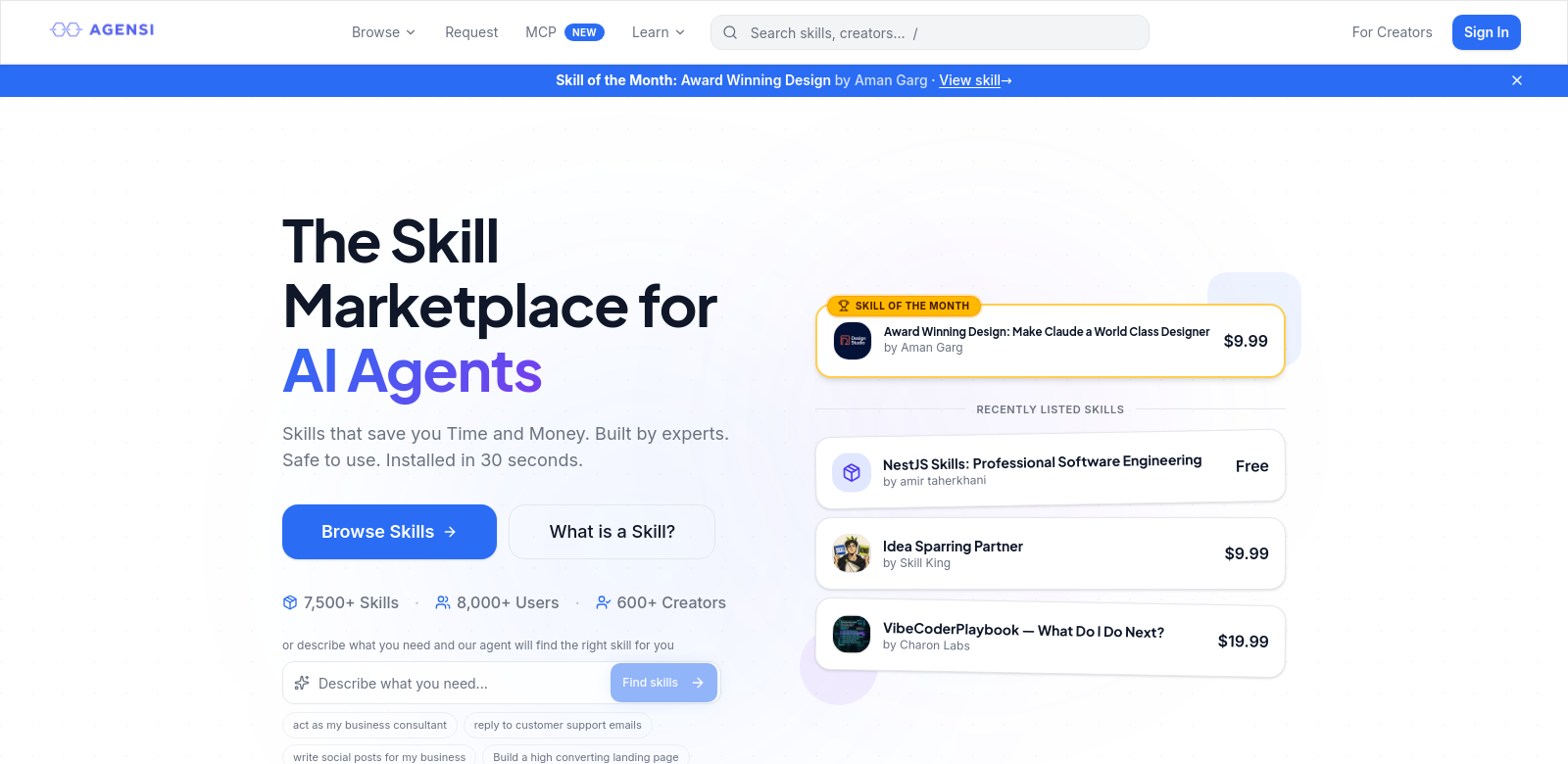Viewport: 1568px width, 764px height.
Task: Select 'Build a high converting landing page' chip
Action: click(x=586, y=756)
